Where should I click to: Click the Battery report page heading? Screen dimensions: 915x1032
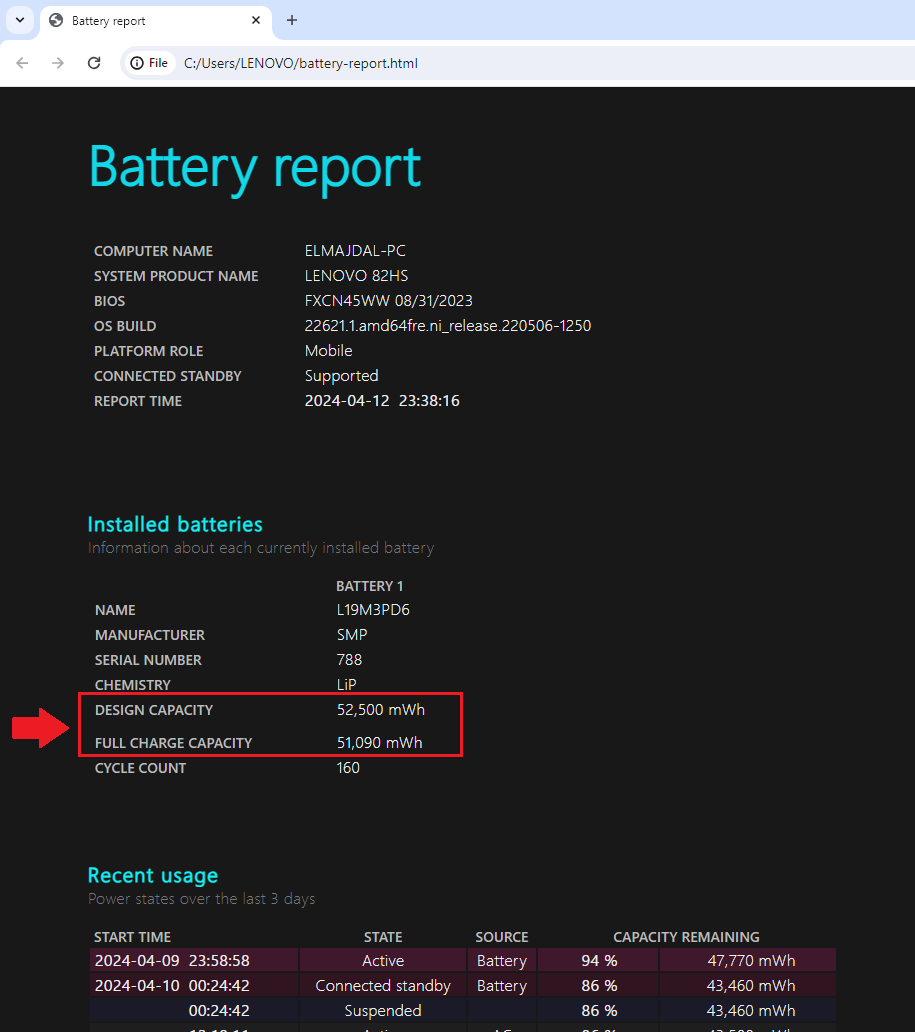(x=255, y=166)
